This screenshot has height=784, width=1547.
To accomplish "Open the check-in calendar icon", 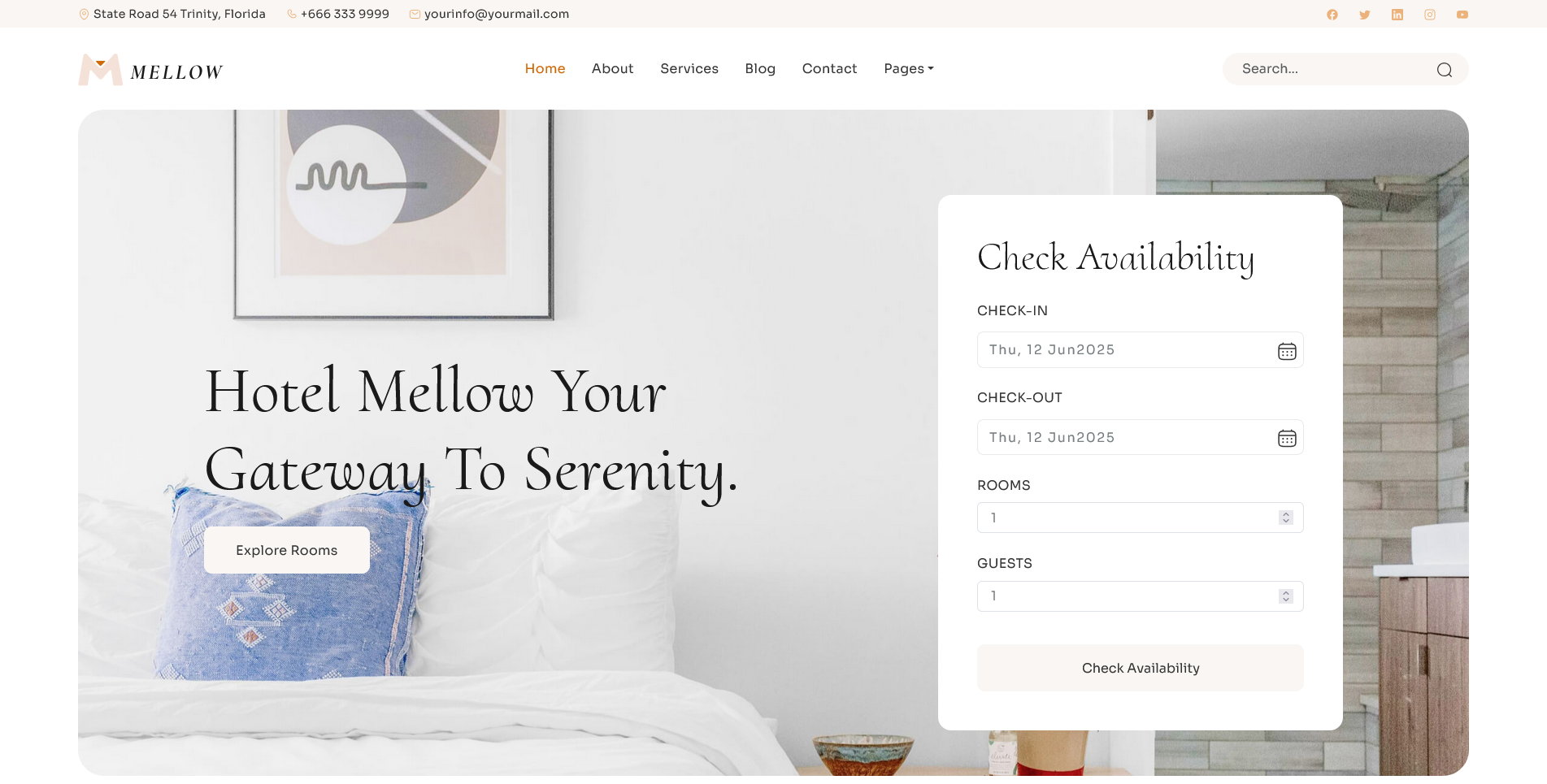I will tap(1286, 351).
